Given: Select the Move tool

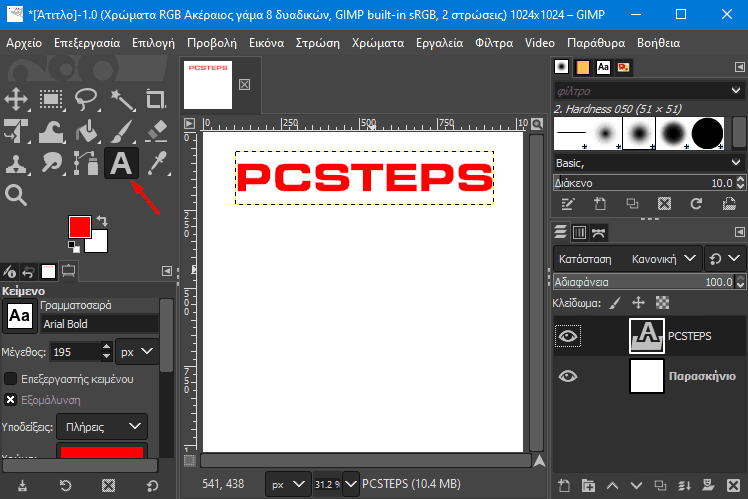Looking at the screenshot, I should pyautogui.click(x=16, y=100).
